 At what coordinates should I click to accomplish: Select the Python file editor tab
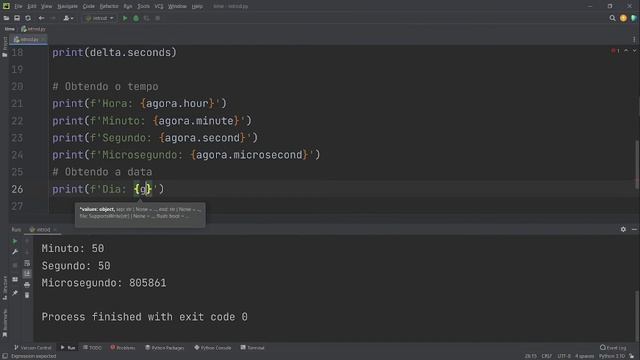pyautogui.click(x=29, y=40)
